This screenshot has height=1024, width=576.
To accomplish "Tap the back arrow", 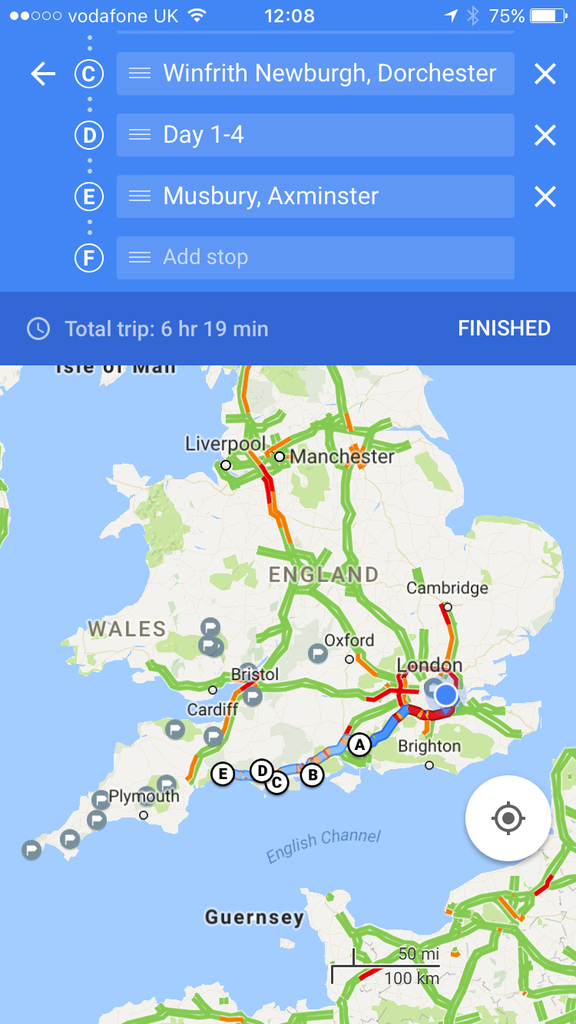I will (43, 74).
